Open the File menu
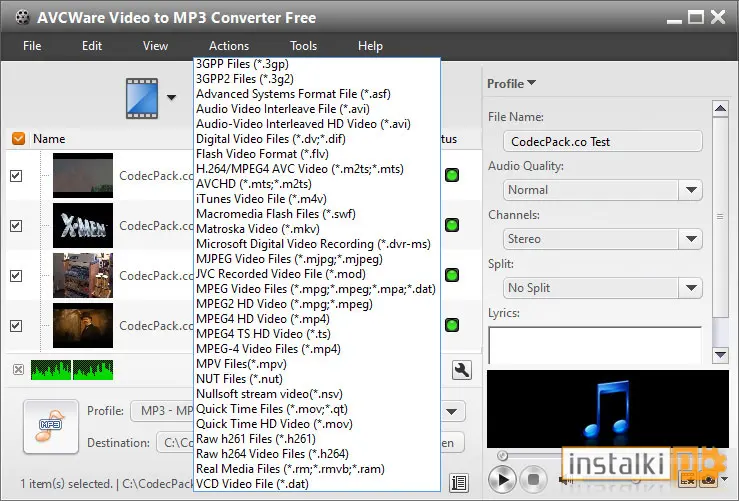The width and height of the screenshot is (739, 501). pyautogui.click(x=32, y=46)
